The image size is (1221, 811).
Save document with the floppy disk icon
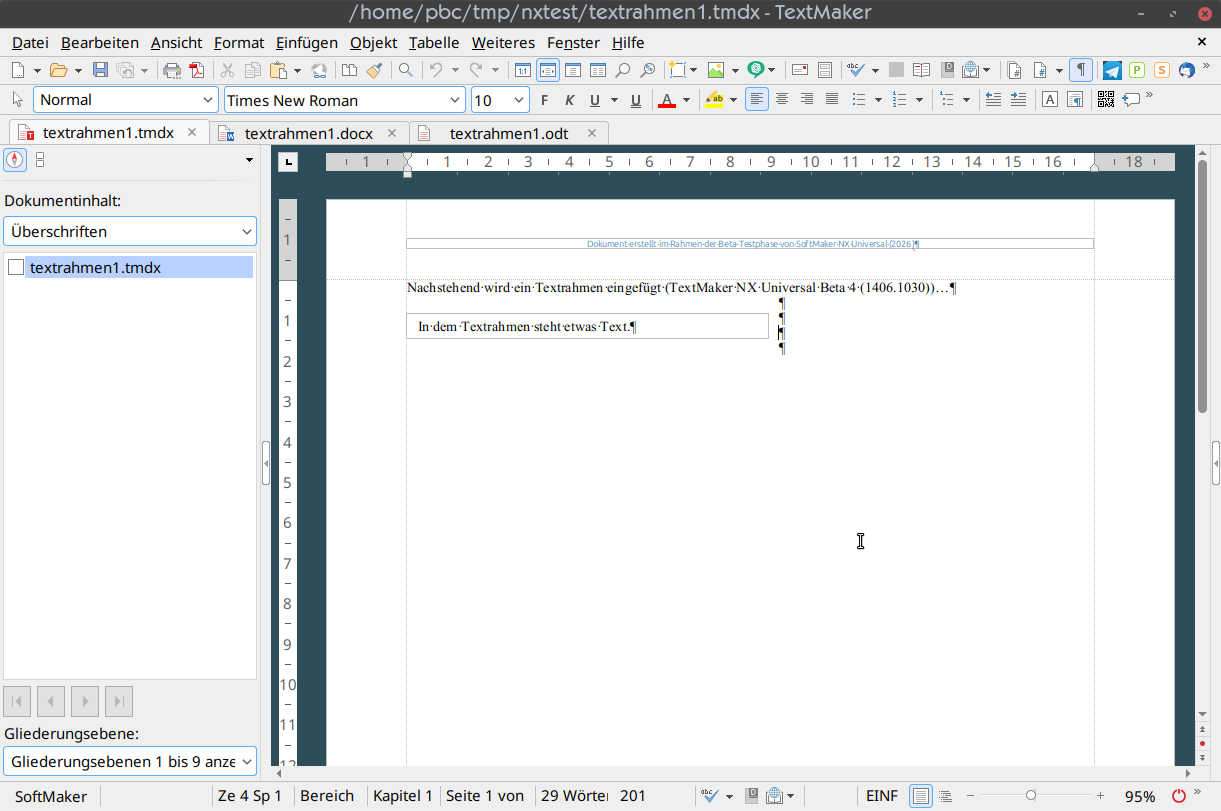(100, 70)
